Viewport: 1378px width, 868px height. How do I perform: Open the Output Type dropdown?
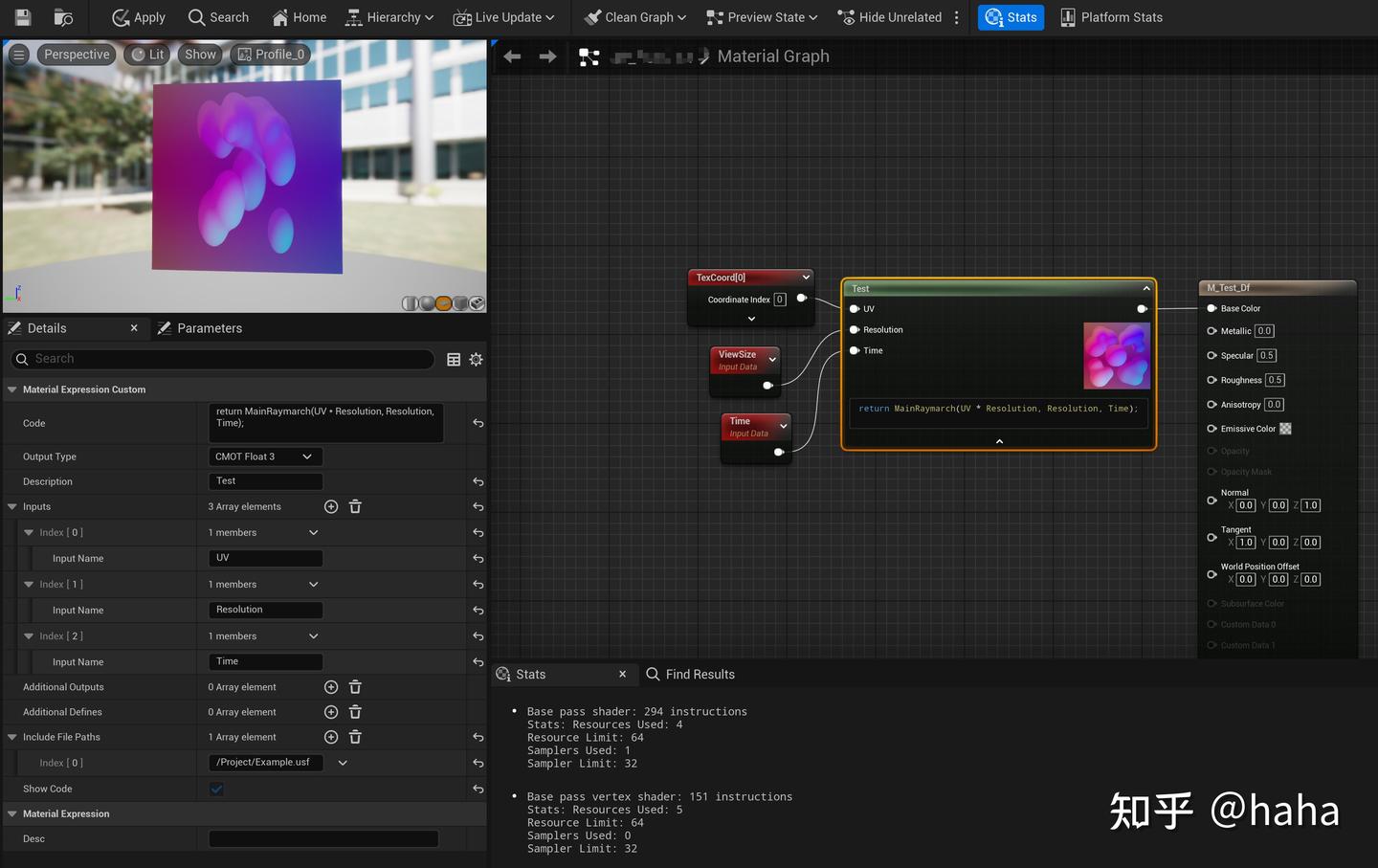coord(265,456)
